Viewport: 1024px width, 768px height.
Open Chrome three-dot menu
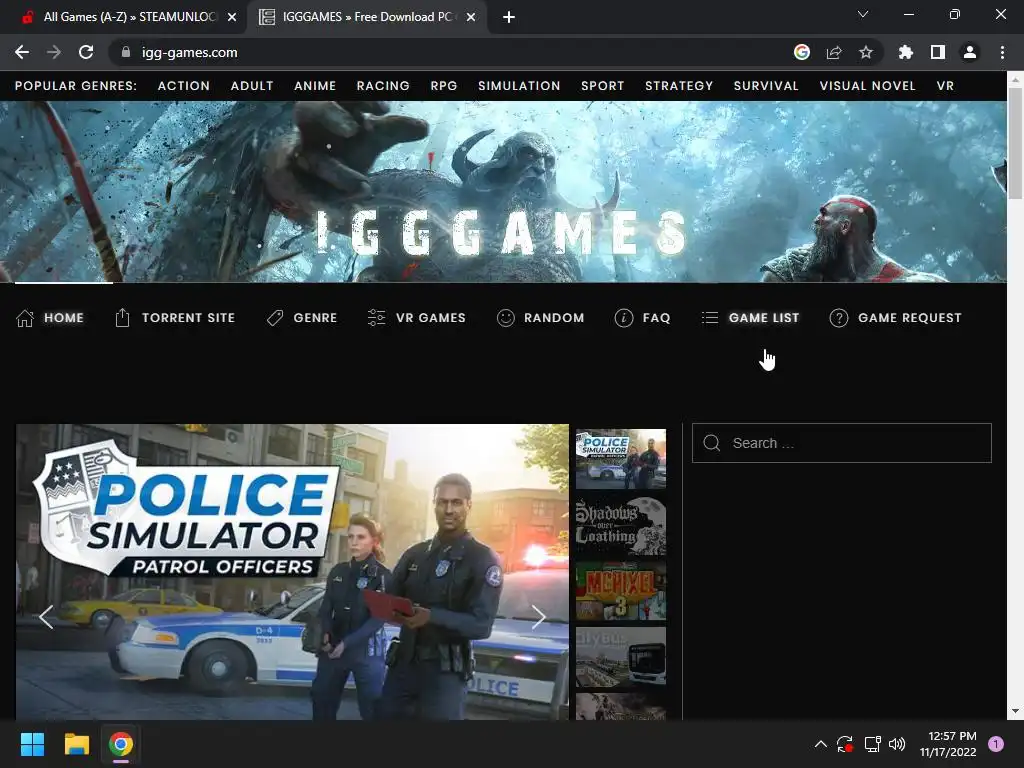pyautogui.click(x=1002, y=52)
